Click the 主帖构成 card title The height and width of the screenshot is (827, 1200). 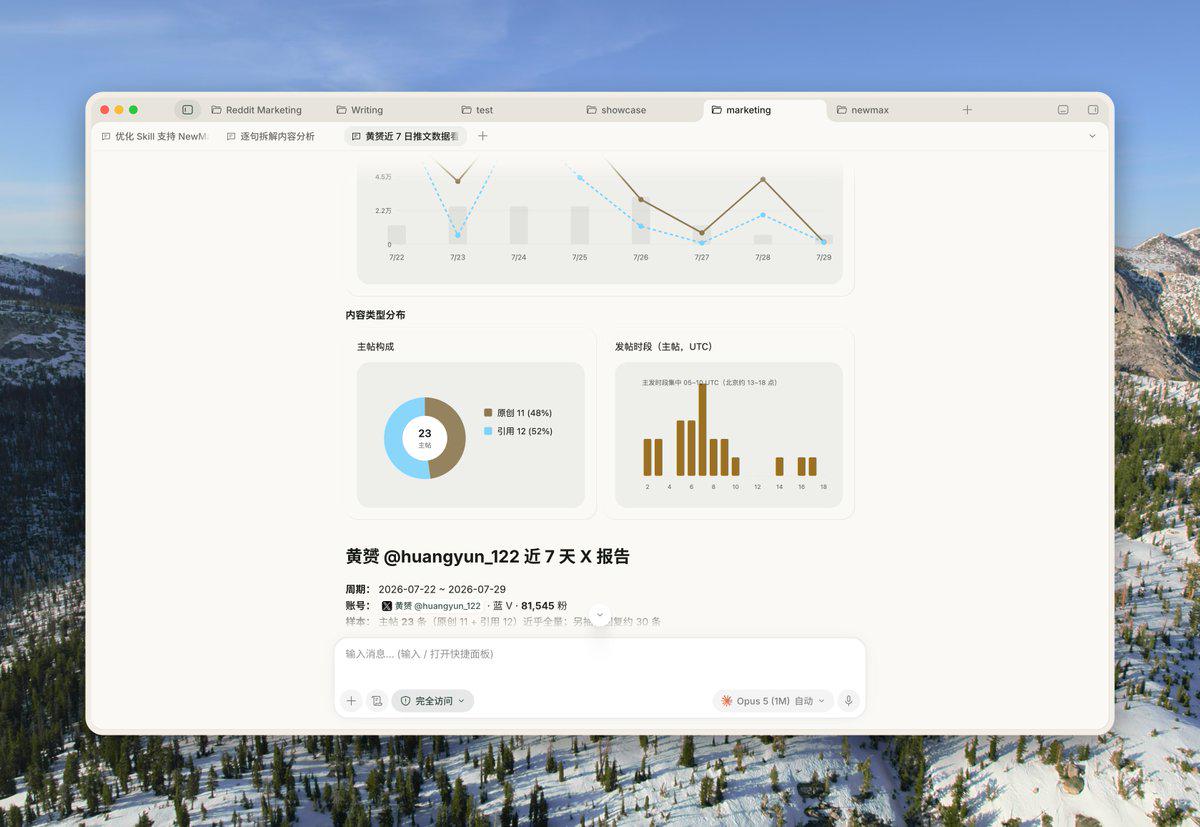tap(375, 347)
